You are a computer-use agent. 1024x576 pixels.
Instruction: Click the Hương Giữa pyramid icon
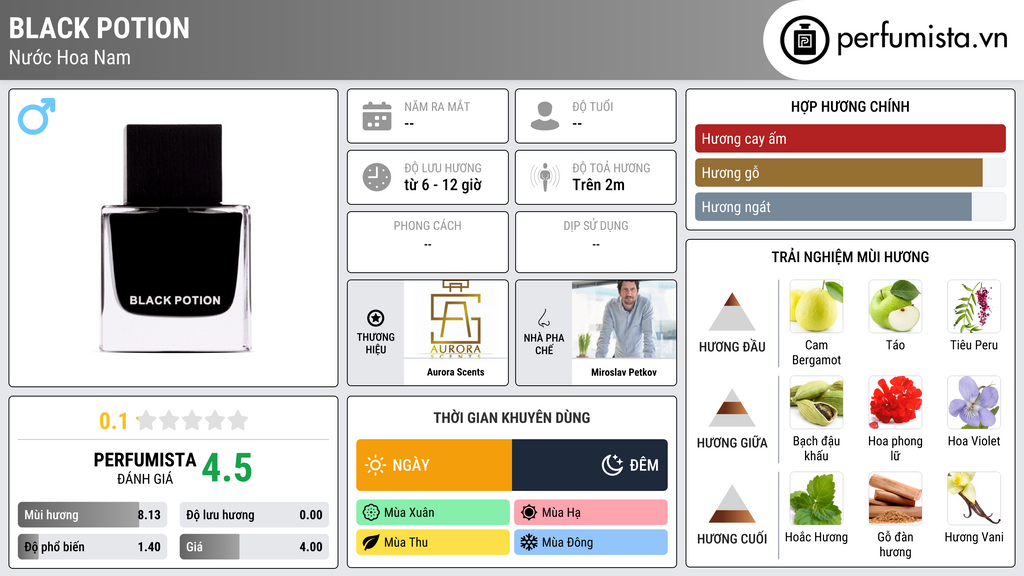pos(732,408)
